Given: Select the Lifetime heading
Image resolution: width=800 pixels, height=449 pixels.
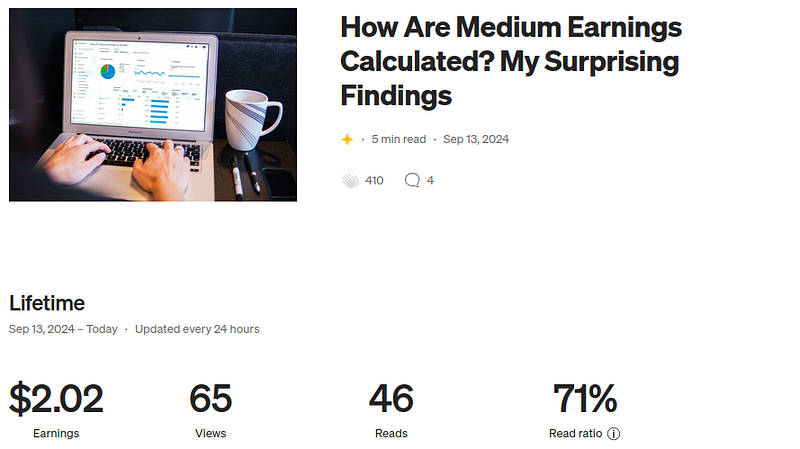Looking at the screenshot, I should pyautogui.click(x=47, y=303).
